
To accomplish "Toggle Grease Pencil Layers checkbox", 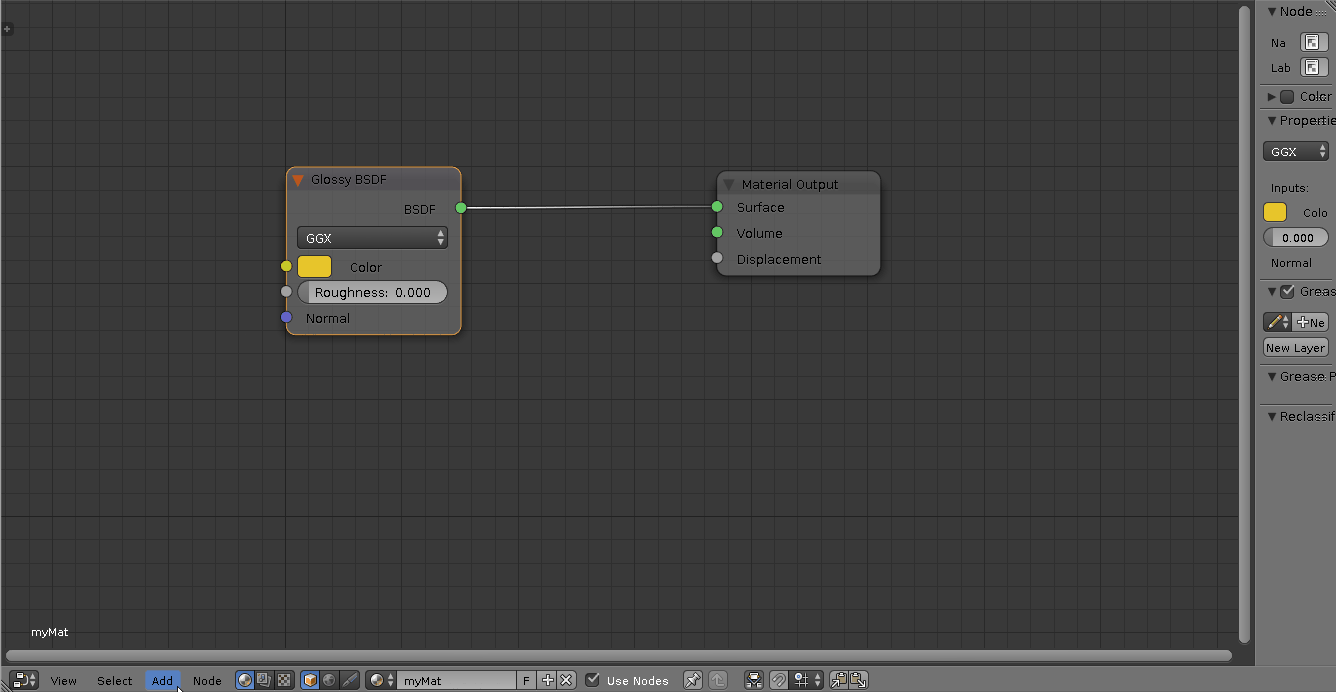I will [1287, 291].
